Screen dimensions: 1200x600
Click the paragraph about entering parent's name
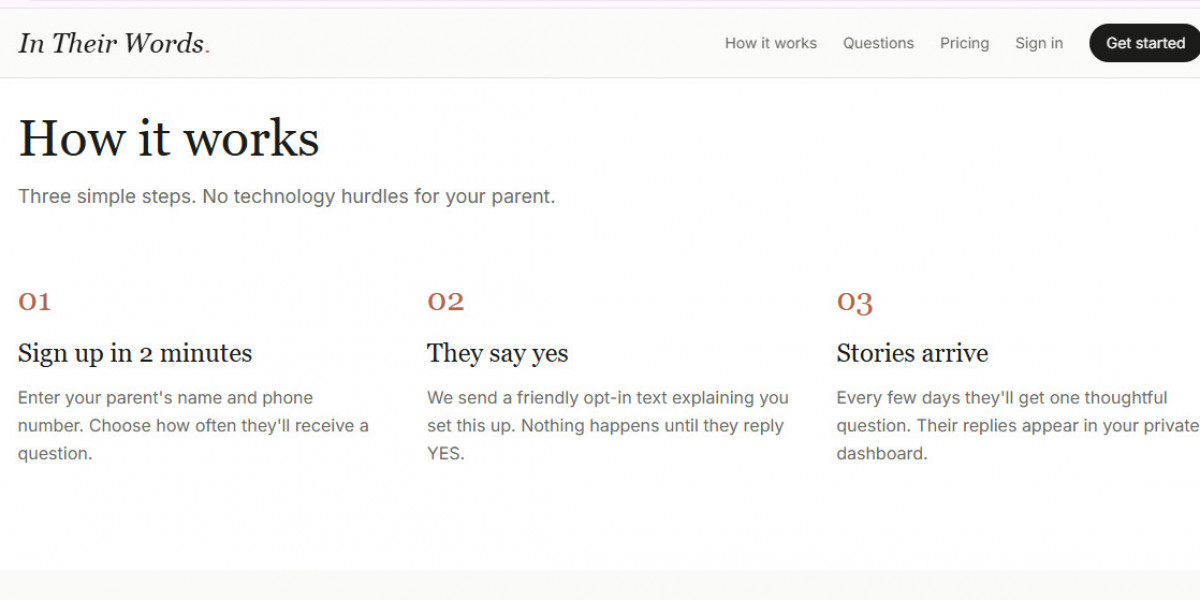click(194, 425)
